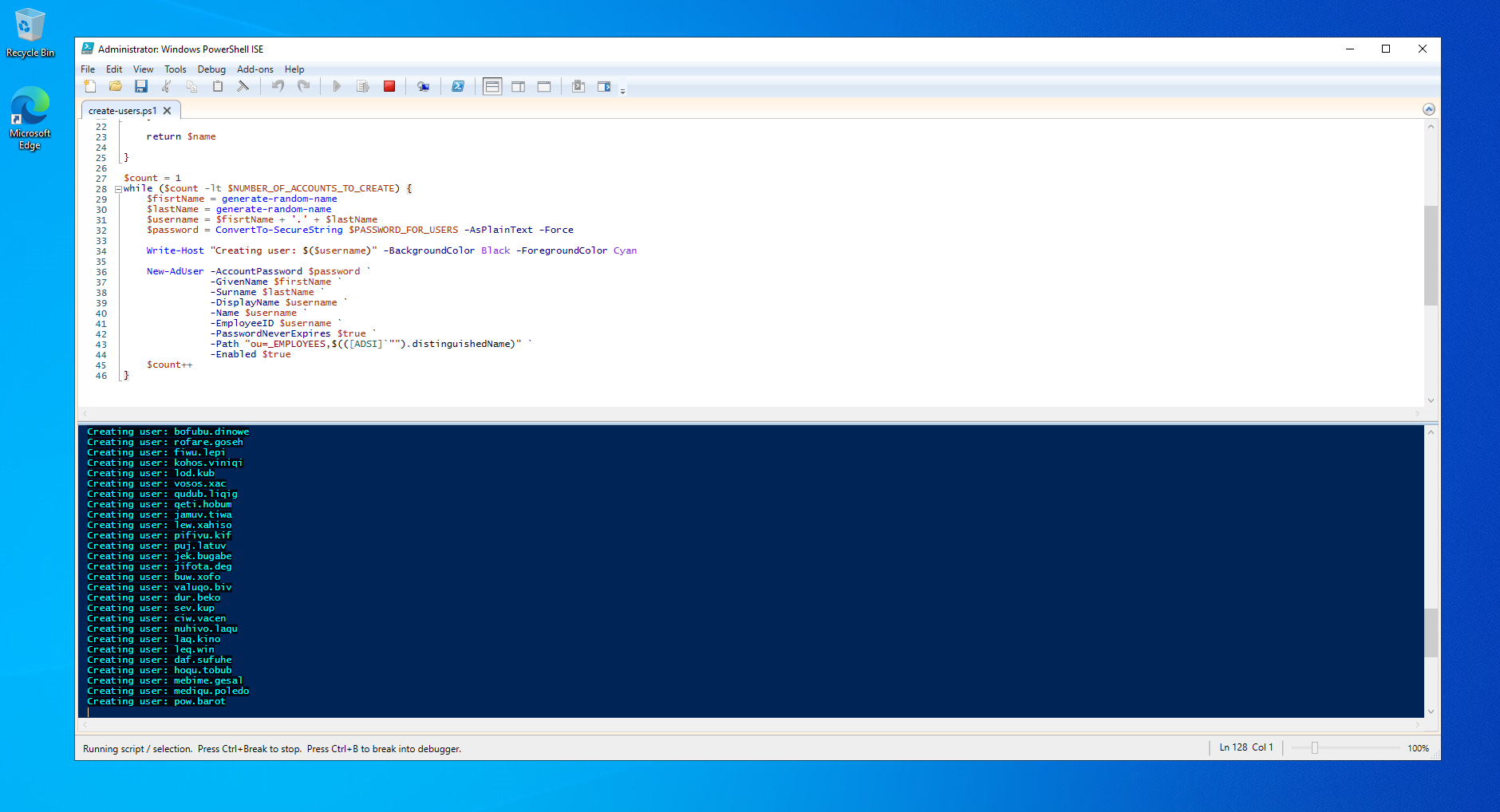The width and height of the screenshot is (1500, 812).
Task: Open the Debug menu
Action: [x=211, y=69]
